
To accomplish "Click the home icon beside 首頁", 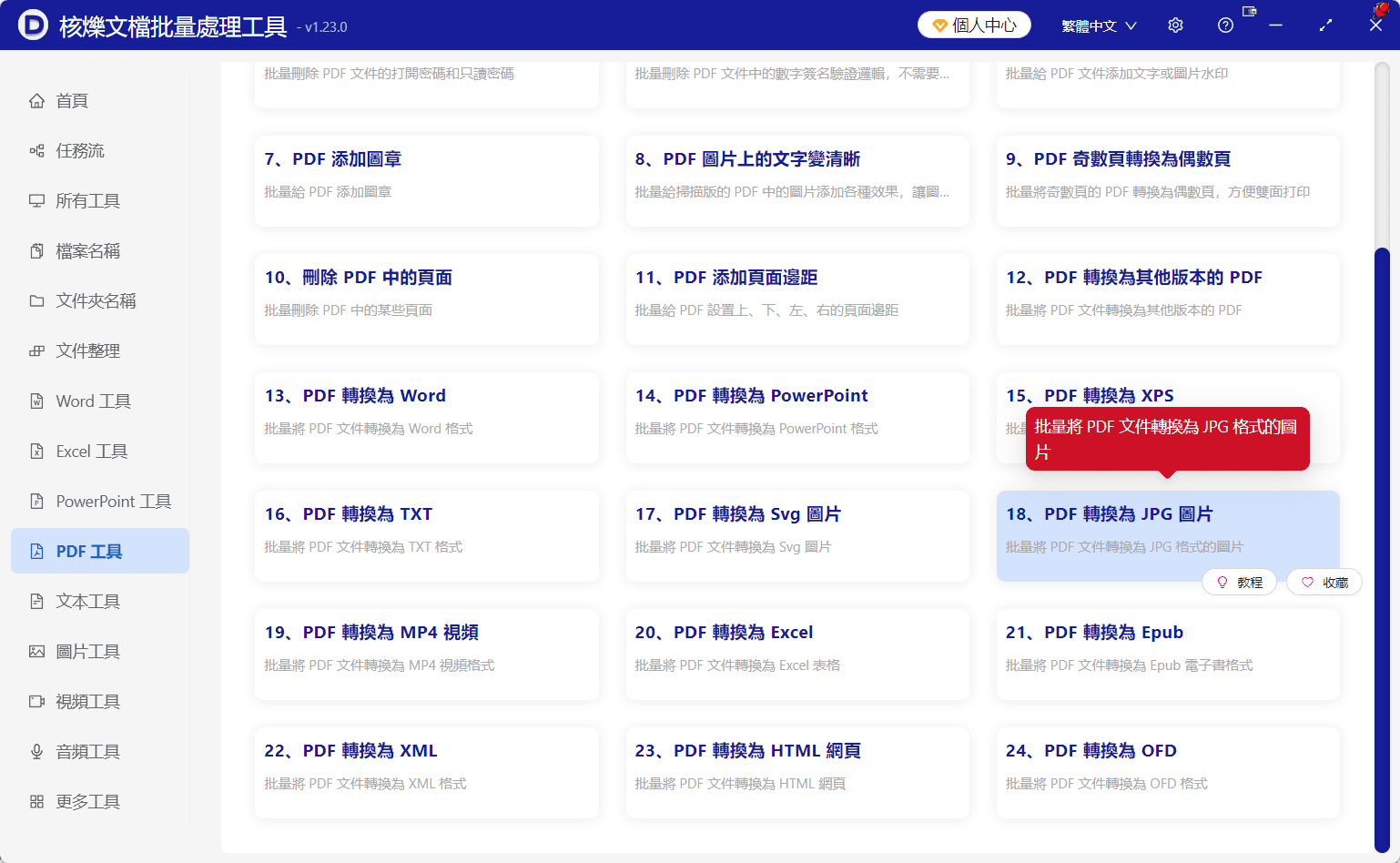I will 36,101.
